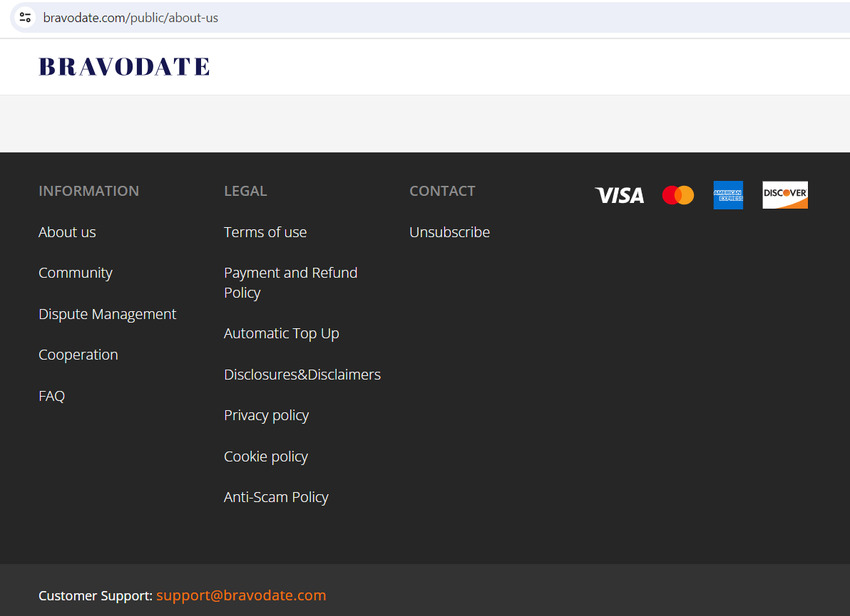Open the About us link

point(67,232)
